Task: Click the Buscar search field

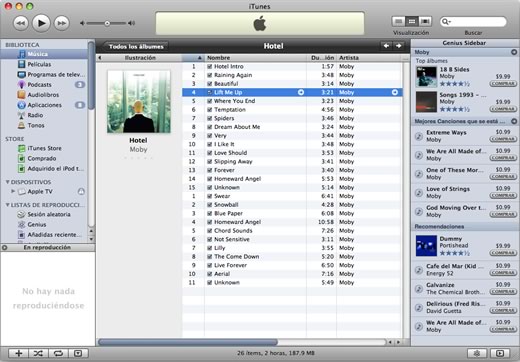Action: point(473,22)
